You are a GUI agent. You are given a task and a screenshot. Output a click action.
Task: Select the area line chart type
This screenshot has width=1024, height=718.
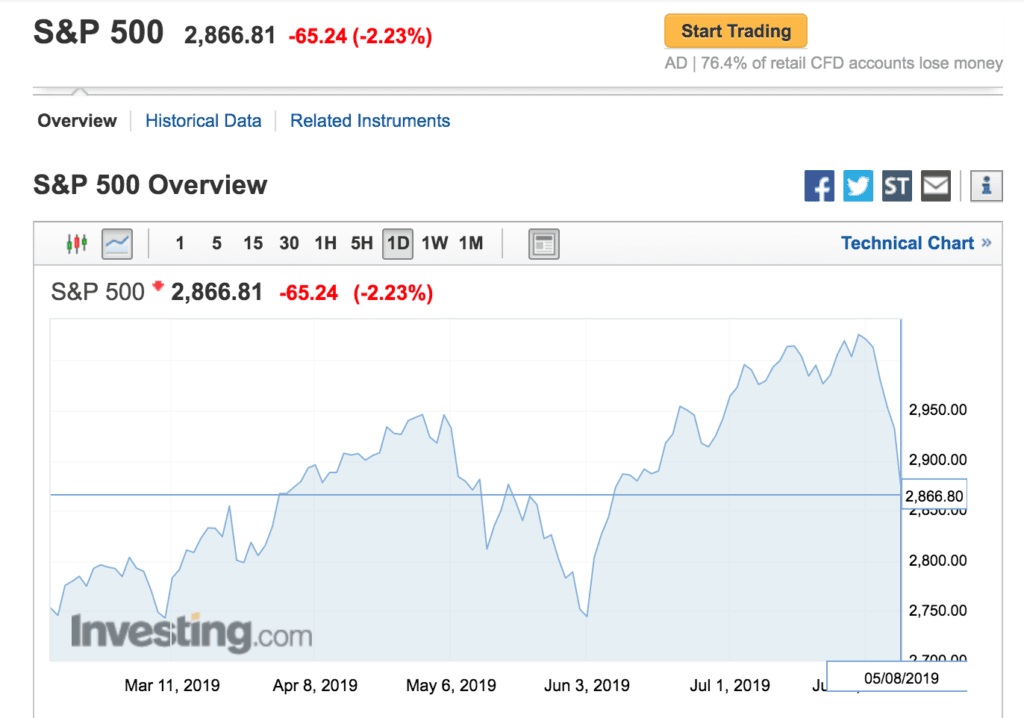point(118,244)
